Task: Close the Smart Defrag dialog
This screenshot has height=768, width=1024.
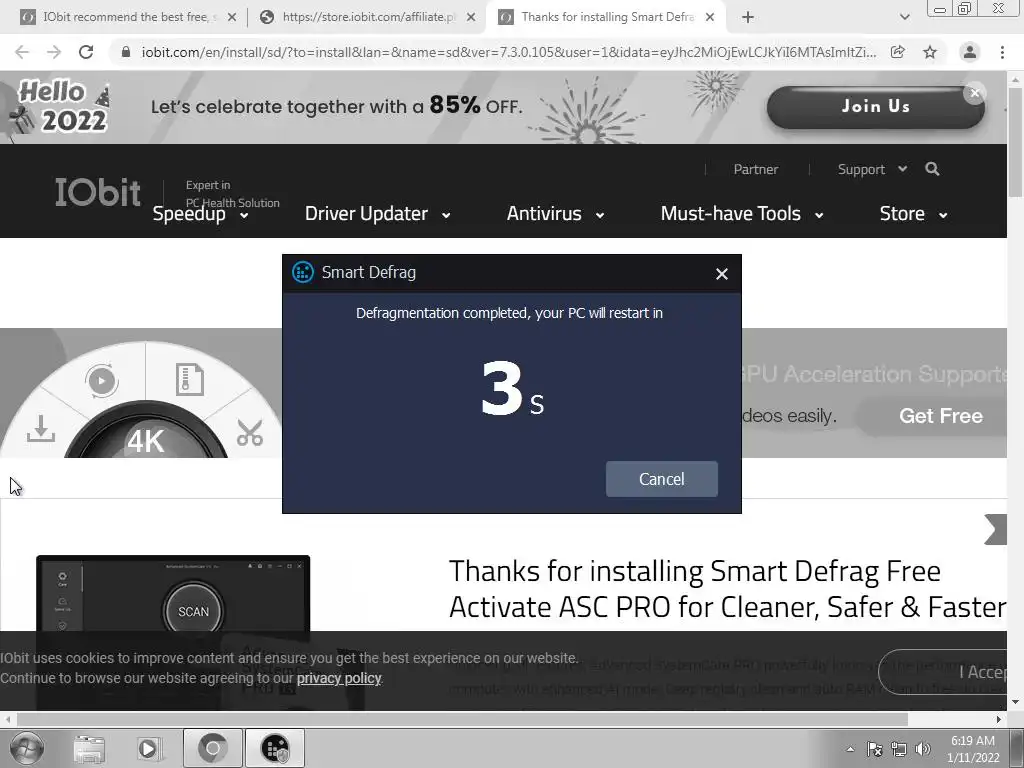Action: 722,274
